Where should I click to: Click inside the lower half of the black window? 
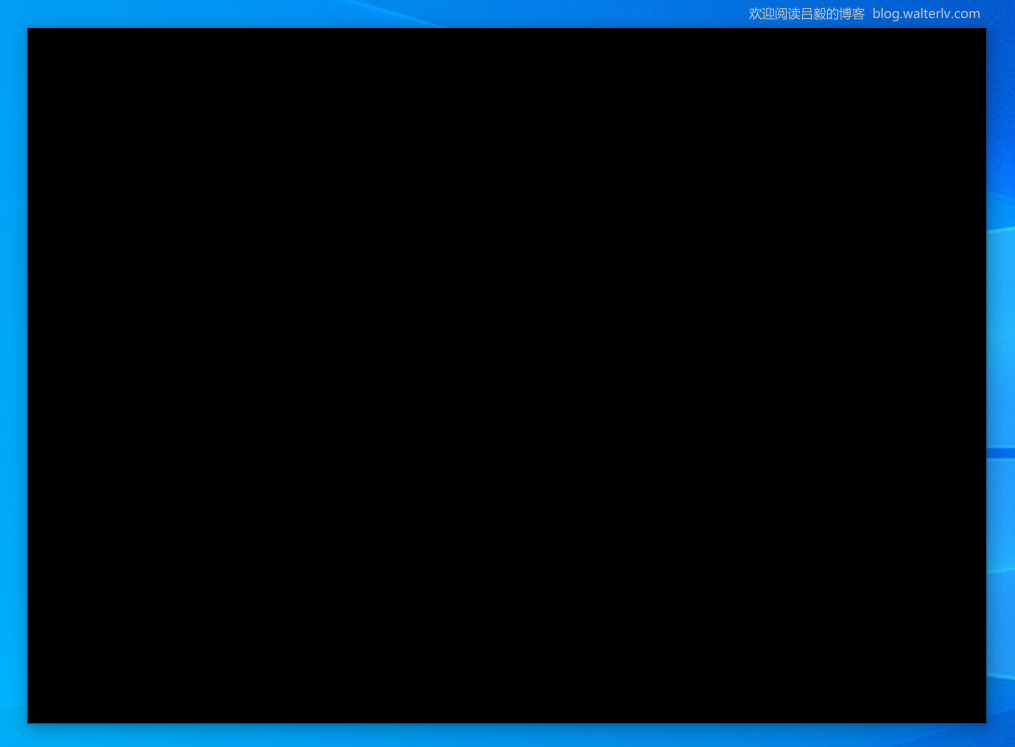pyautogui.click(x=507, y=560)
